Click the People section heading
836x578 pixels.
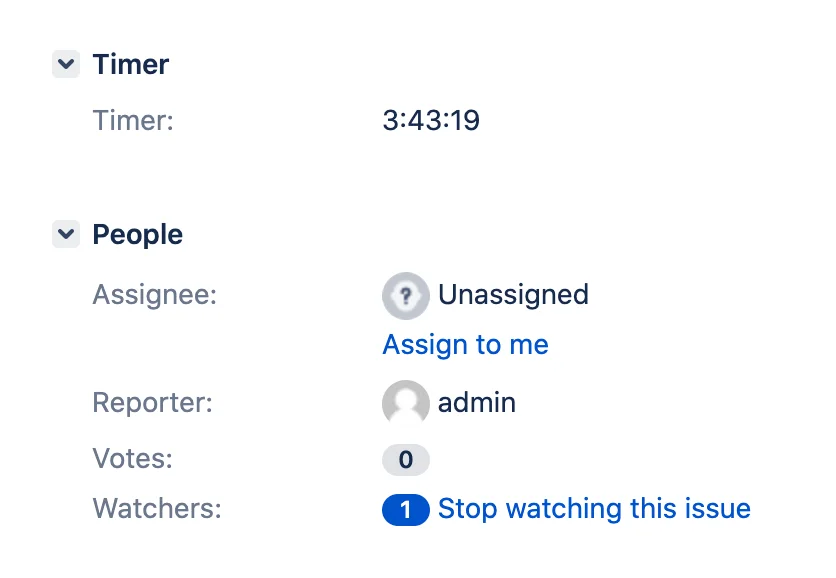tap(138, 235)
